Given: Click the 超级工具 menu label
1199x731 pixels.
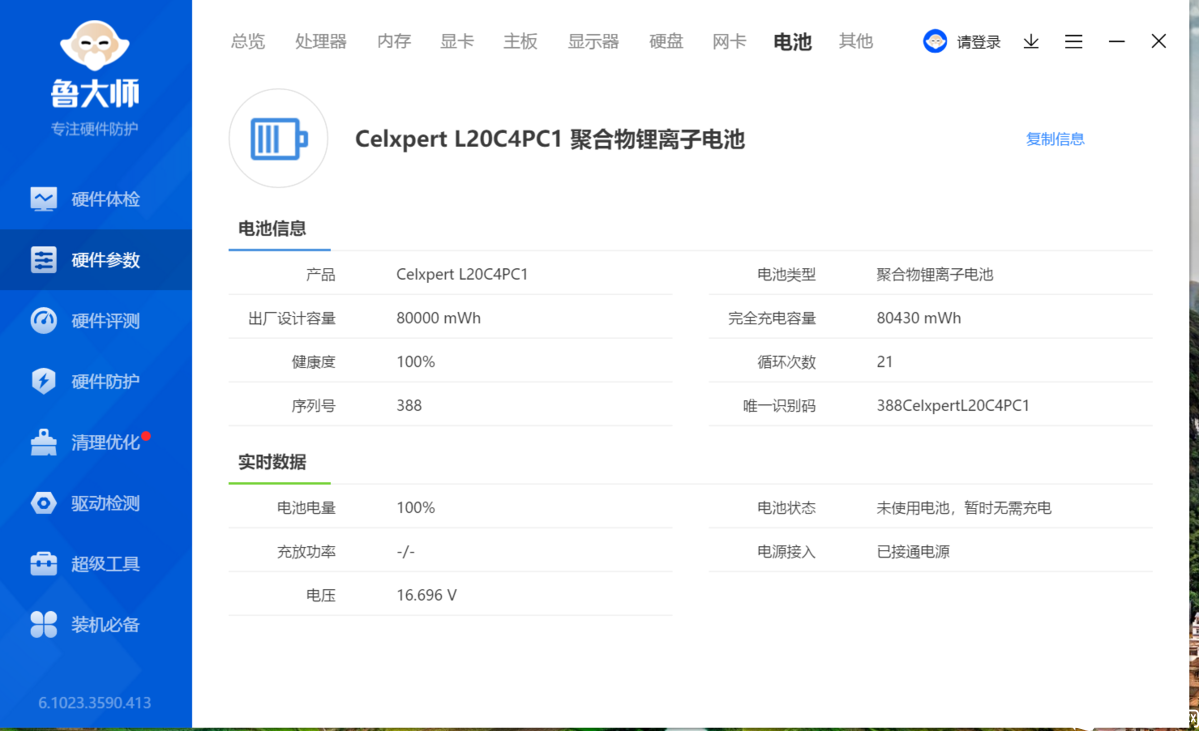Looking at the screenshot, I should (x=106, y=564).
